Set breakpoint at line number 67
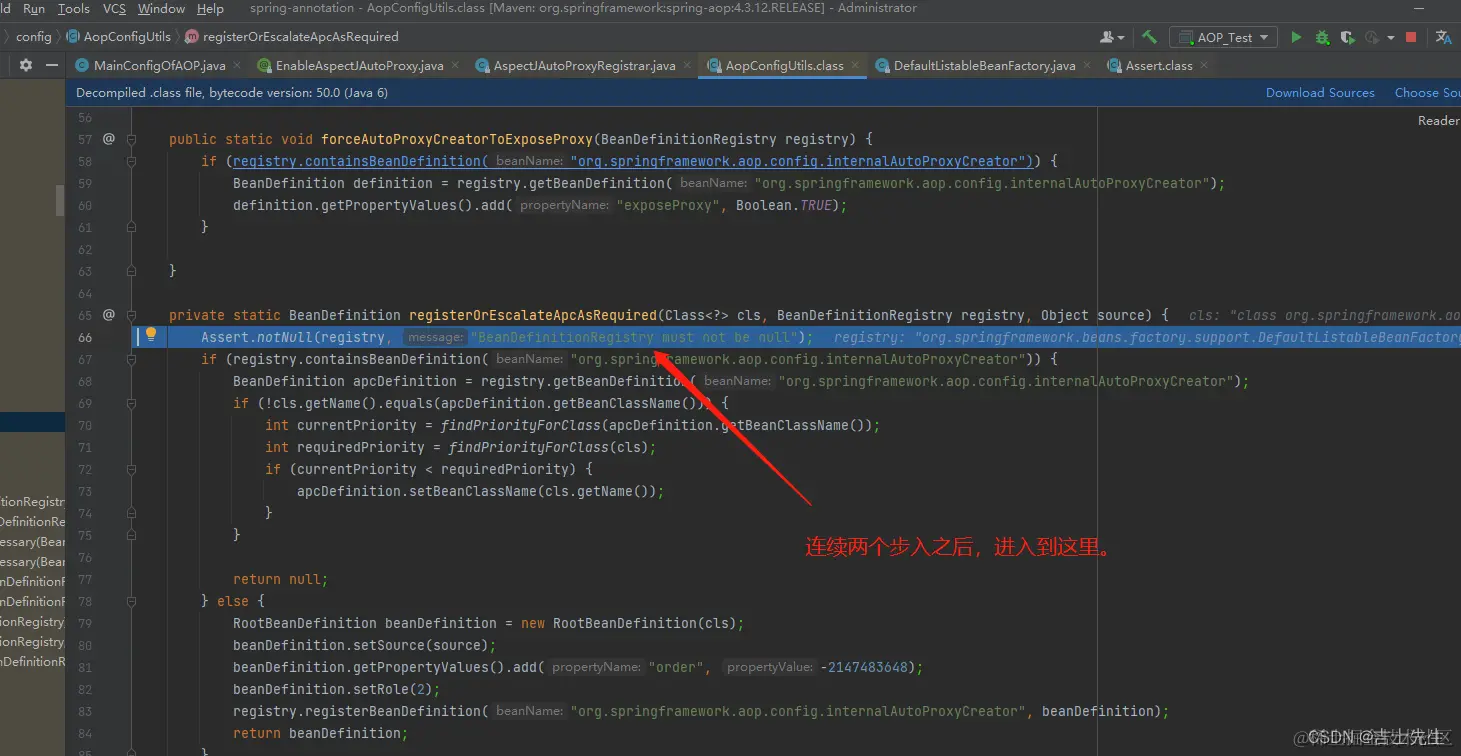This screenshot has height=756, width=1461. pos(85,359)
